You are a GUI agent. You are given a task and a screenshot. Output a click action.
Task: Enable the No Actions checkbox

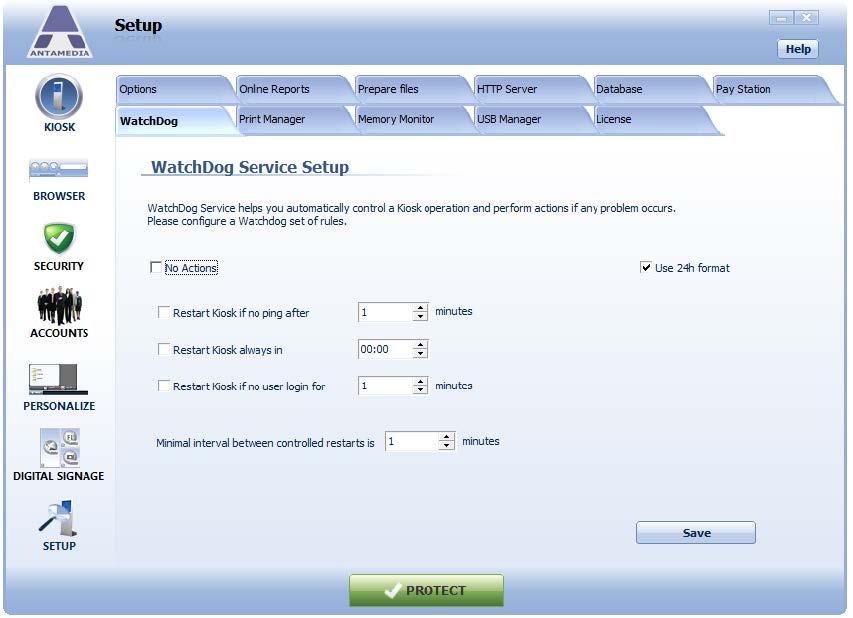[x=156, y=268]
